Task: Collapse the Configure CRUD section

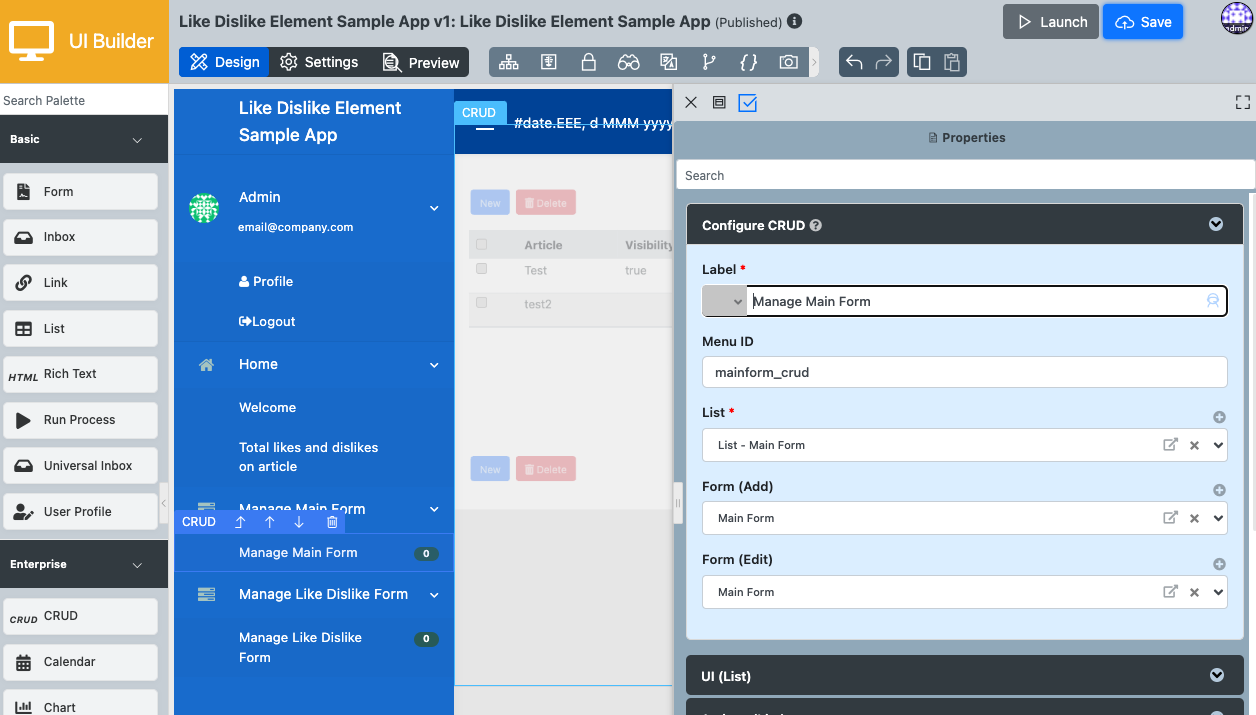Action: click(x=1216, y=225)
